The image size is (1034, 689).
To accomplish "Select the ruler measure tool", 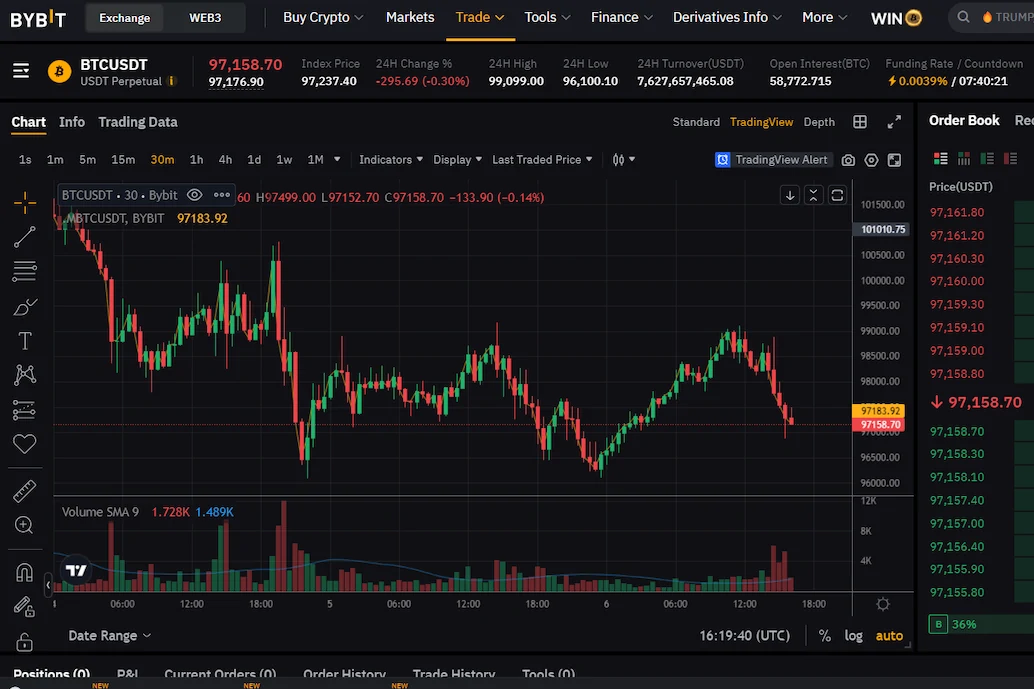I will [24, 491].
